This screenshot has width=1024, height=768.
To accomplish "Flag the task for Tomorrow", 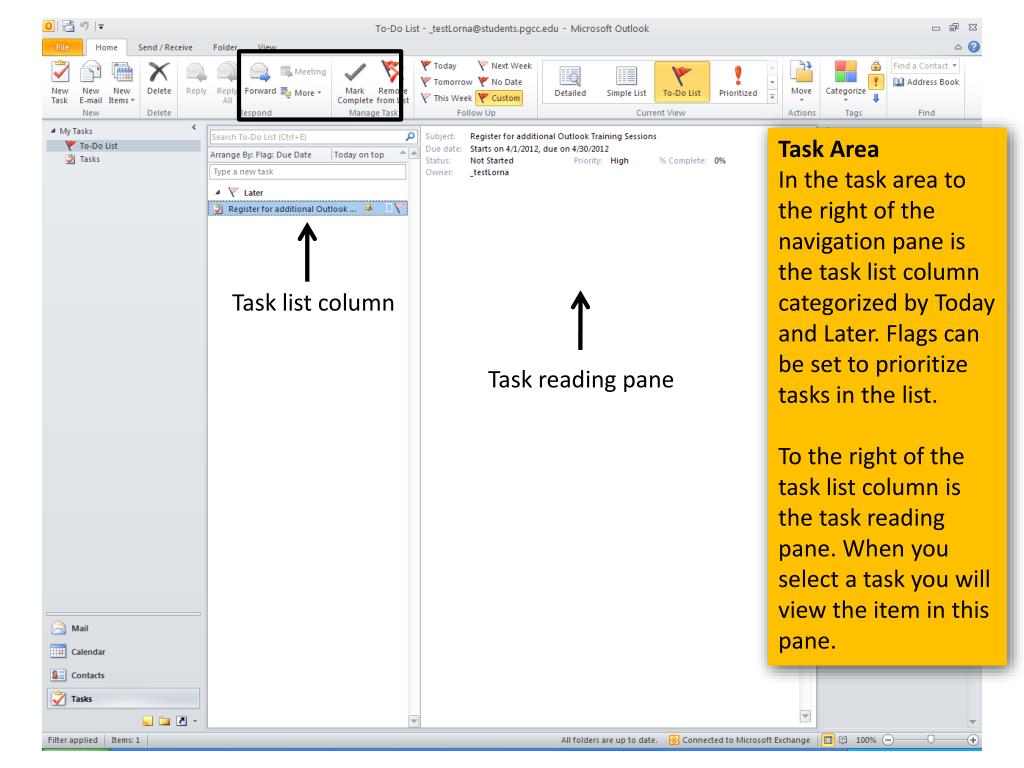I will (447, 82).
